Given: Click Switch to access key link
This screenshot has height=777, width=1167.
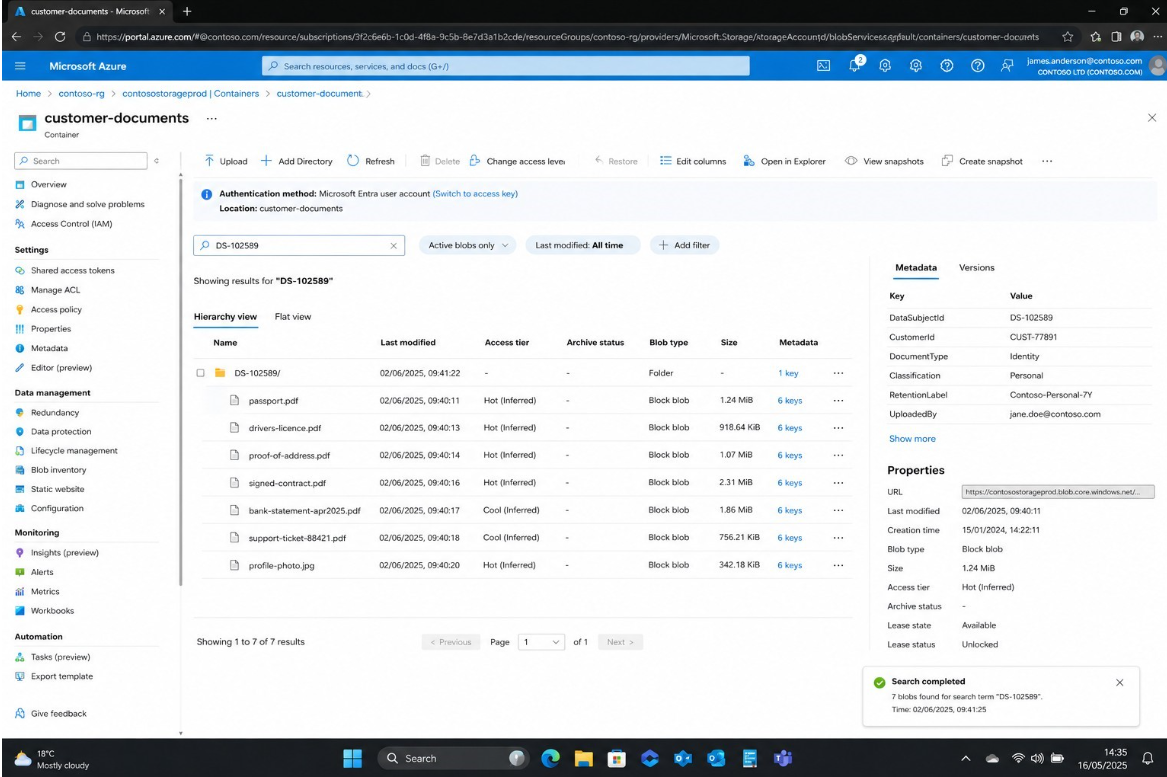Looking at the screenshot, I should pos(475,194).
